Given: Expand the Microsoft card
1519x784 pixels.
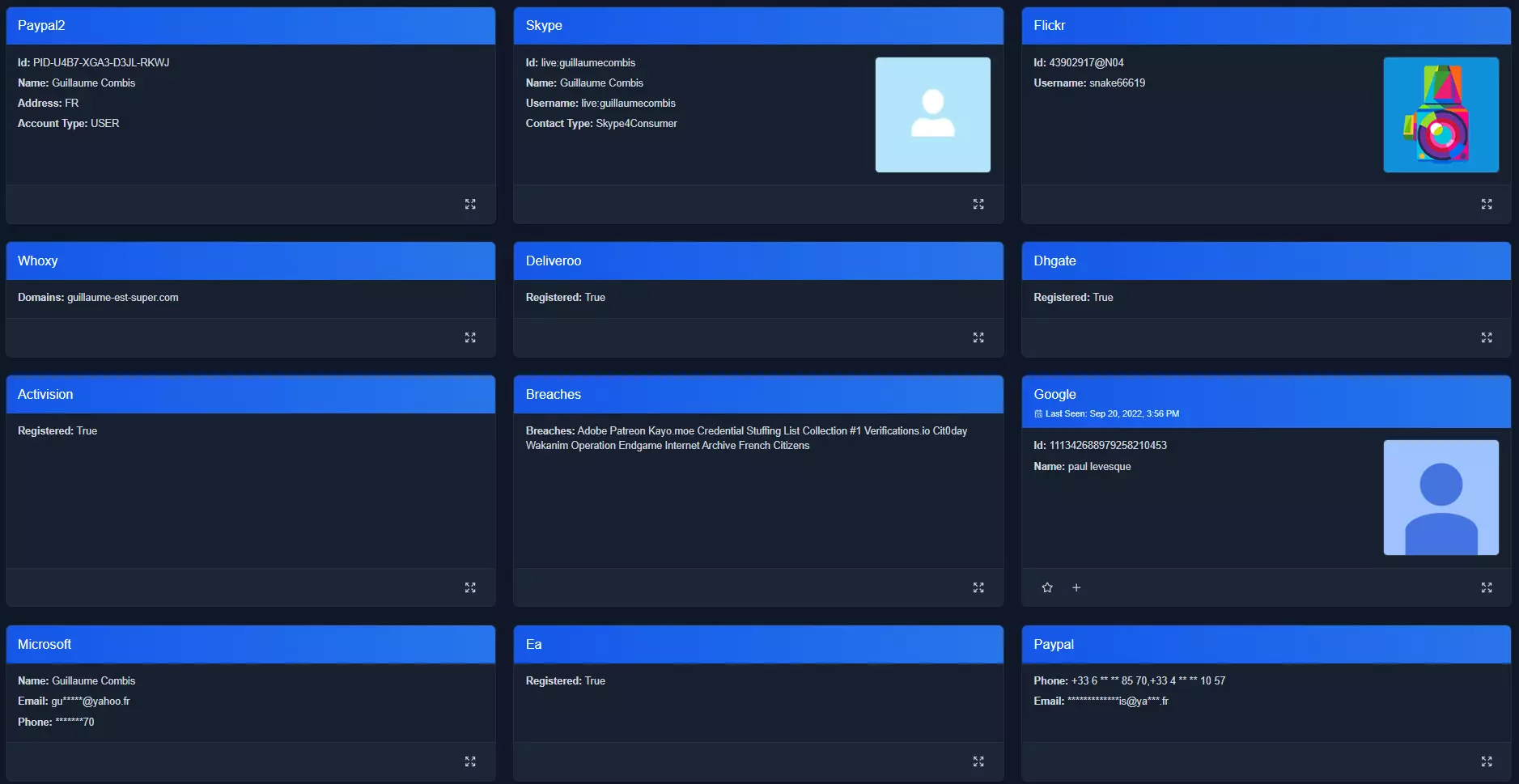Looking at the screenshot, I should pos(470,761).
